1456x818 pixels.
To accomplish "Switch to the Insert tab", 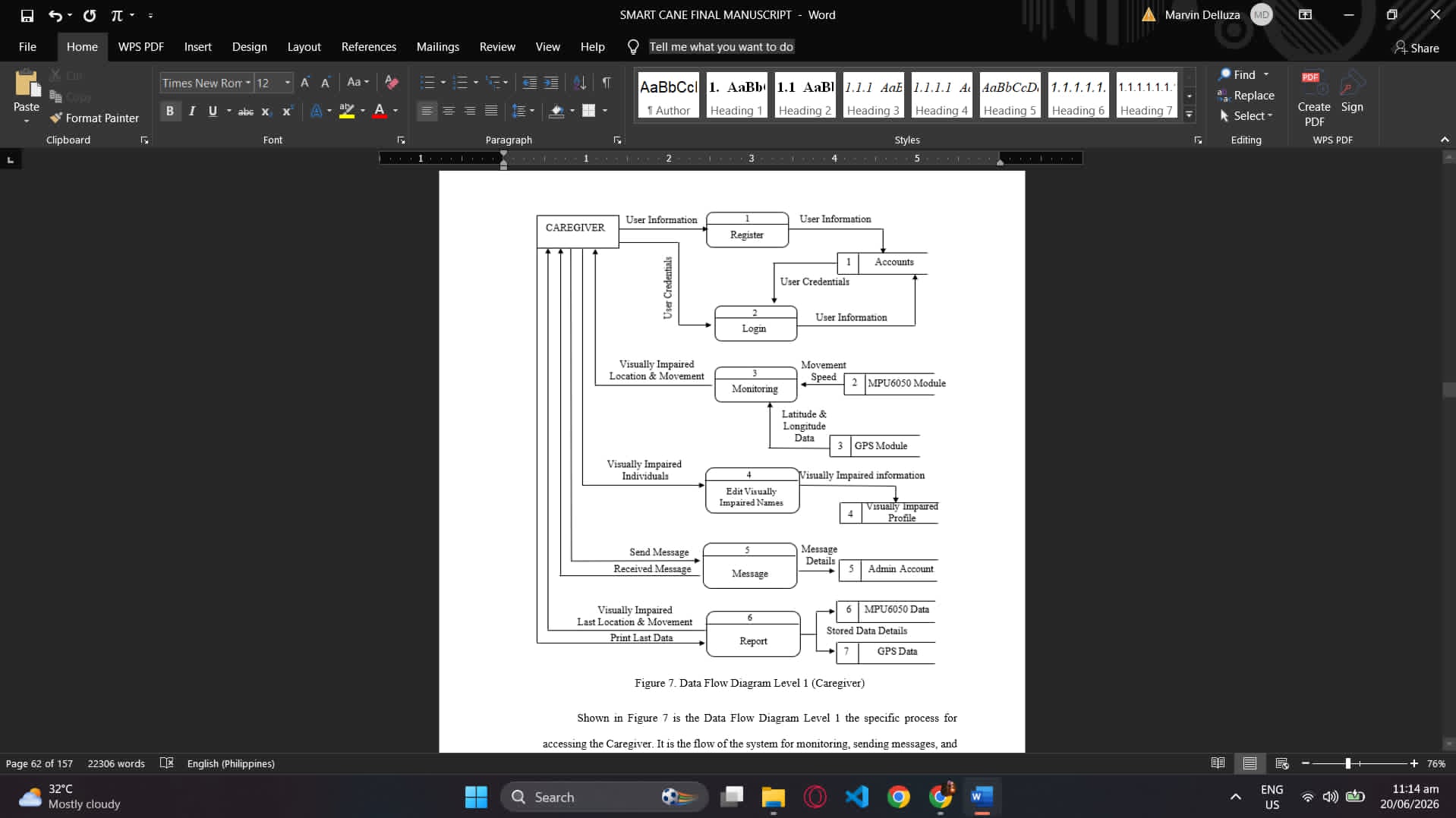I will tap(197, 47).
